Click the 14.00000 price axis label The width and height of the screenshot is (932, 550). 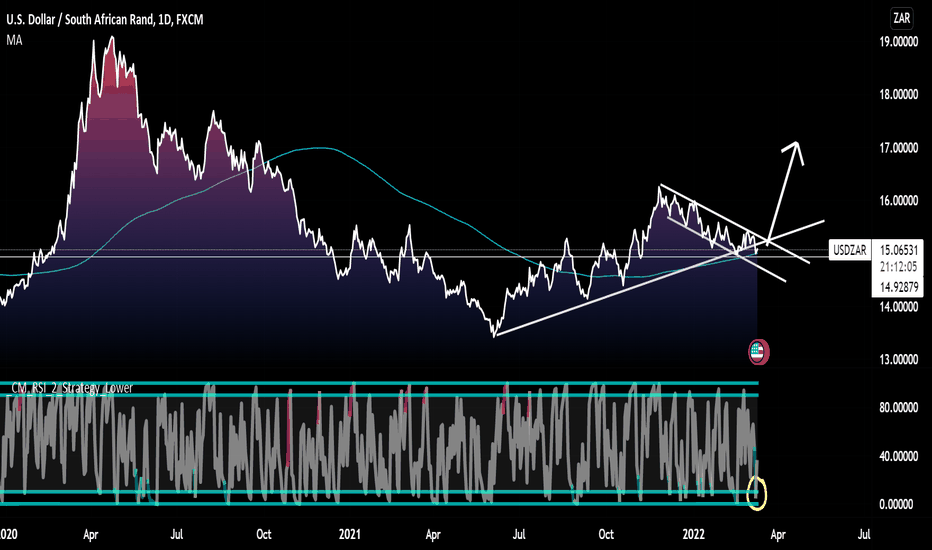[x=899, y=307]
